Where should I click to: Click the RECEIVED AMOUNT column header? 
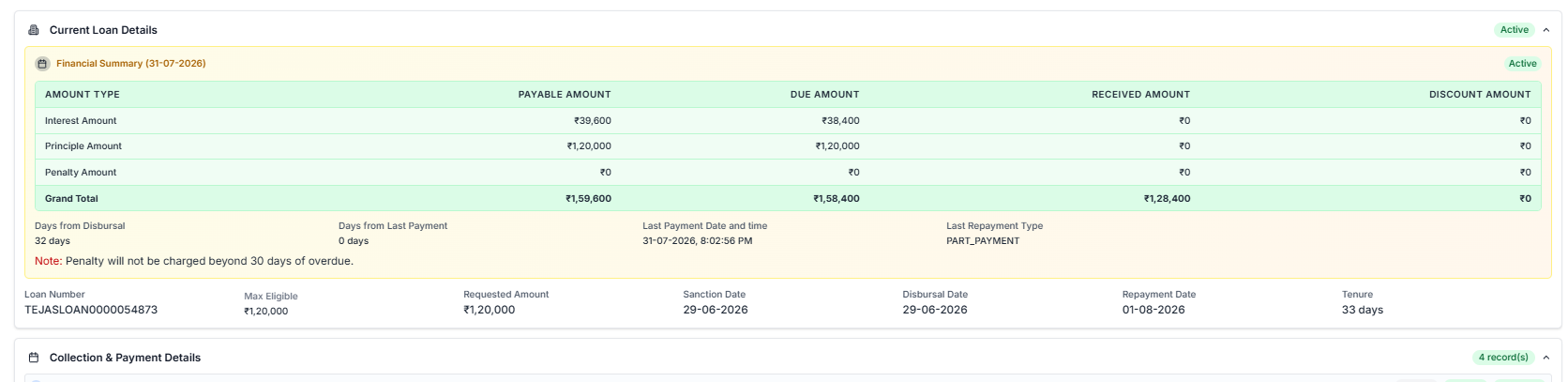1141,95
